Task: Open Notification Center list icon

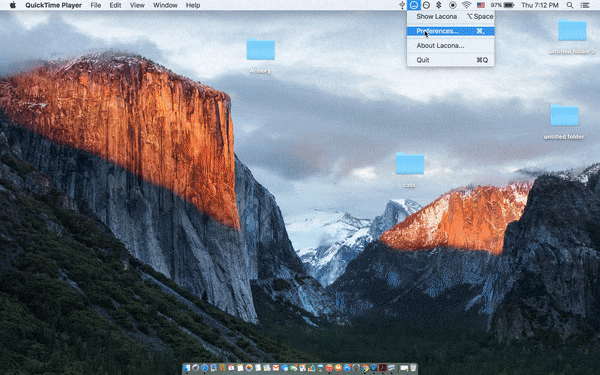Action: tap(585, 5)
